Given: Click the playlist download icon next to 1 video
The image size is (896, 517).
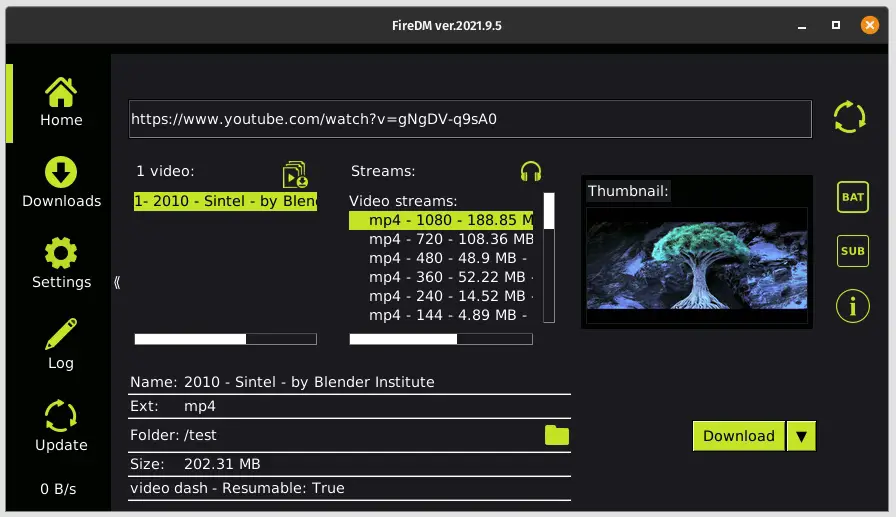Looking at the screenshot, I should click(295, 174).
